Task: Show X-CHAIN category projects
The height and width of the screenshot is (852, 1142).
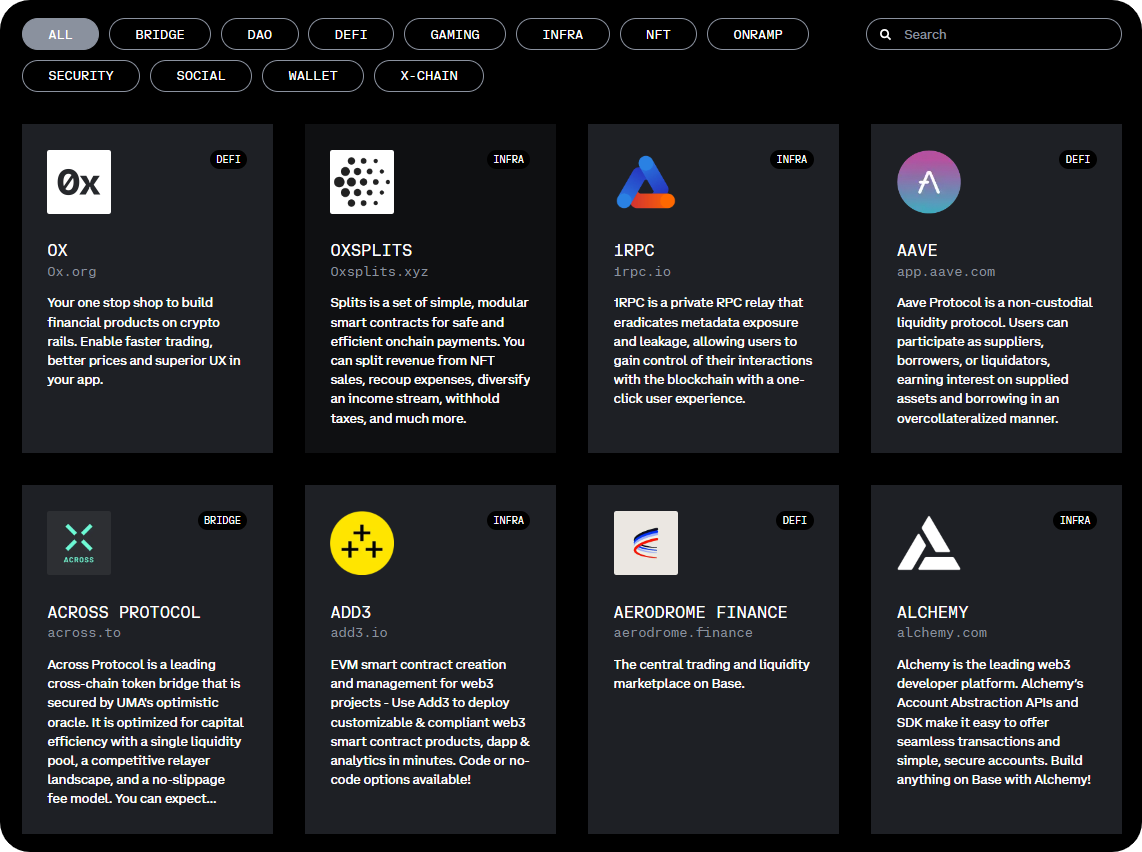Action: (429, 76)
